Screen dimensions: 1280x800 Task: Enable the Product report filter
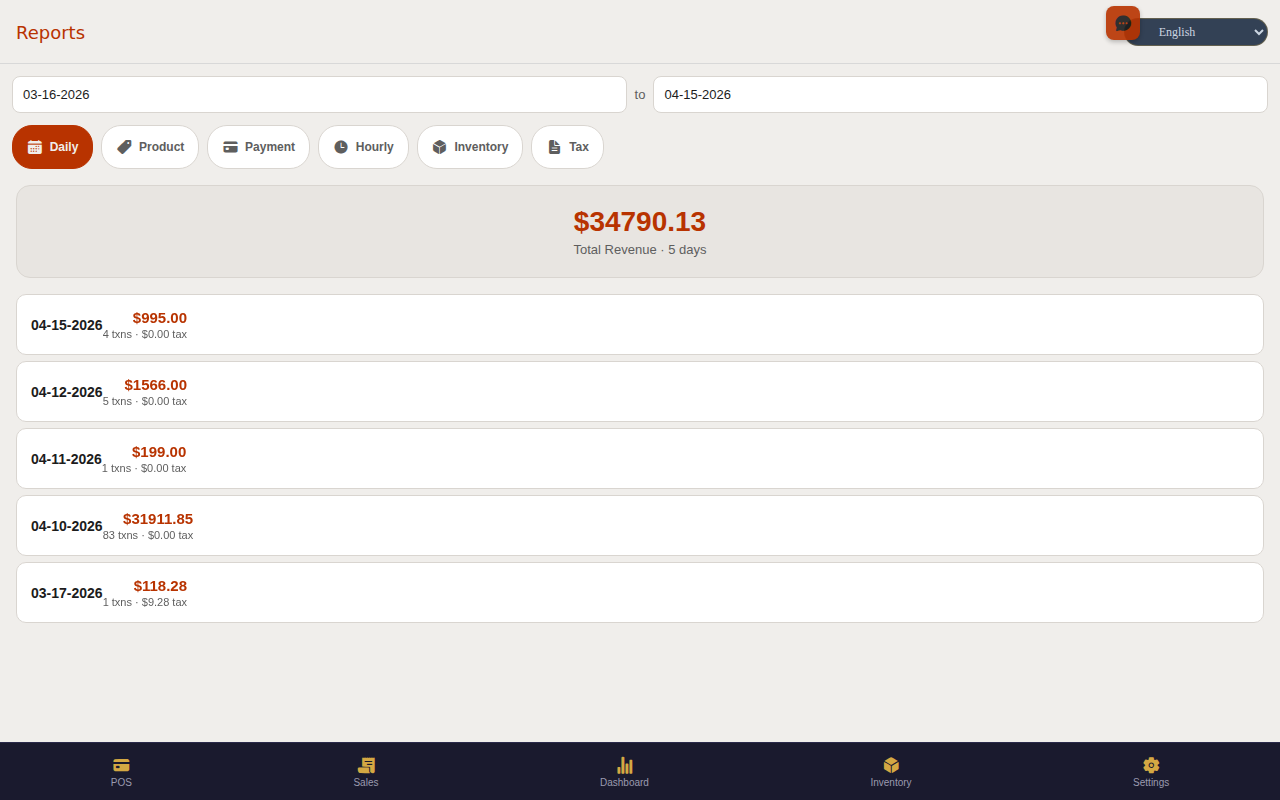tap(150, 146)
